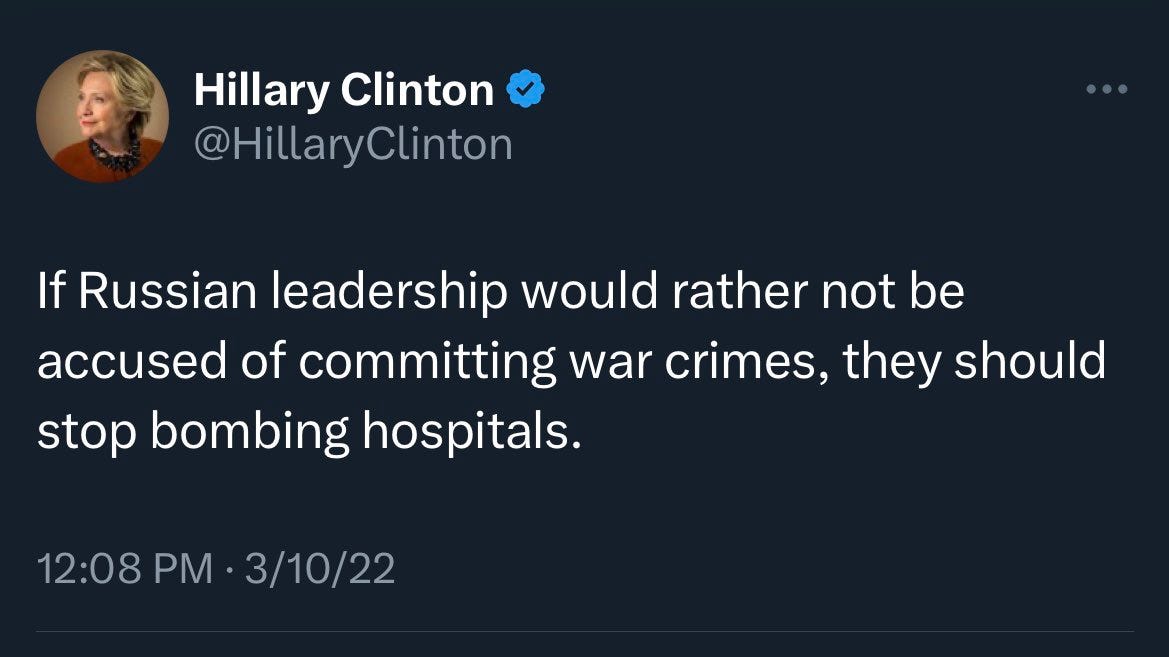This screenshot has width=1169, height=657.
Task: Click the horizontal divider line below the timestamp
Action: pyautogui.click(x=584, y=632)
